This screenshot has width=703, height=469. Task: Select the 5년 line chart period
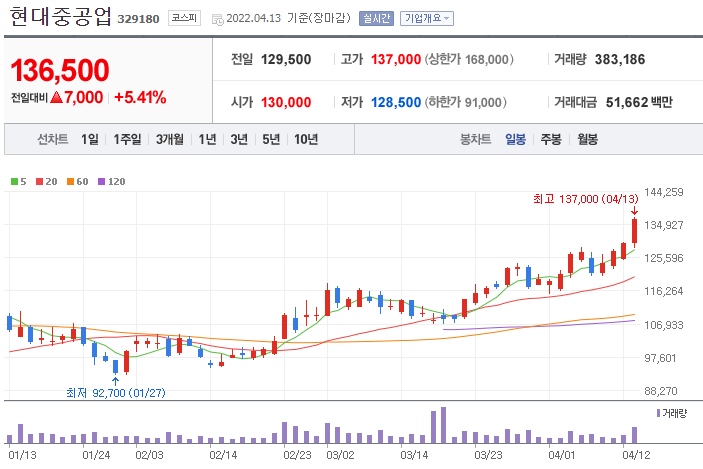pyautogui.click(x=271, y=139)
